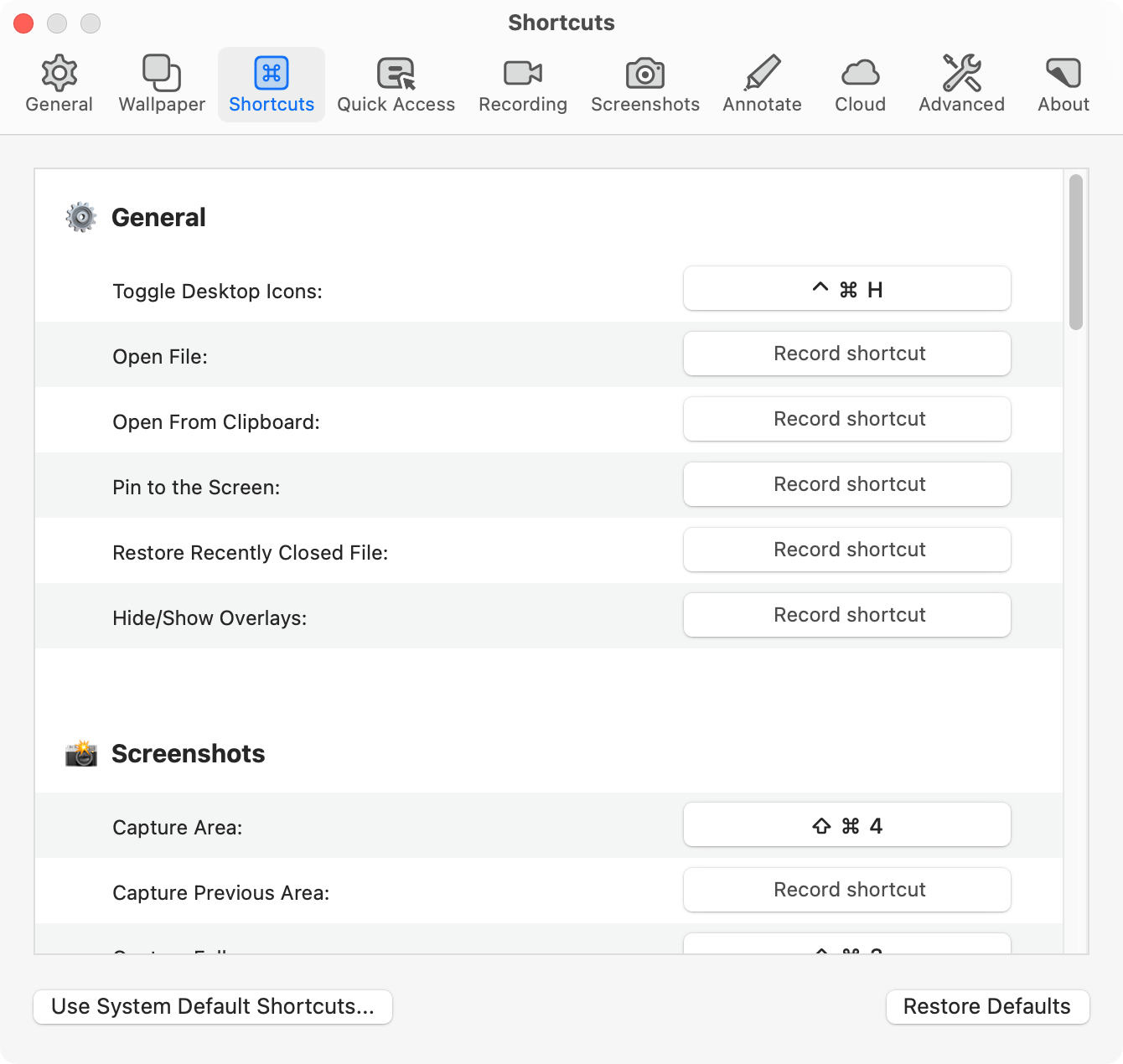The image size is (1123, 1064).
Task: Click Use System Default Shortcuts button
Action: click(x=213, y=1006)
